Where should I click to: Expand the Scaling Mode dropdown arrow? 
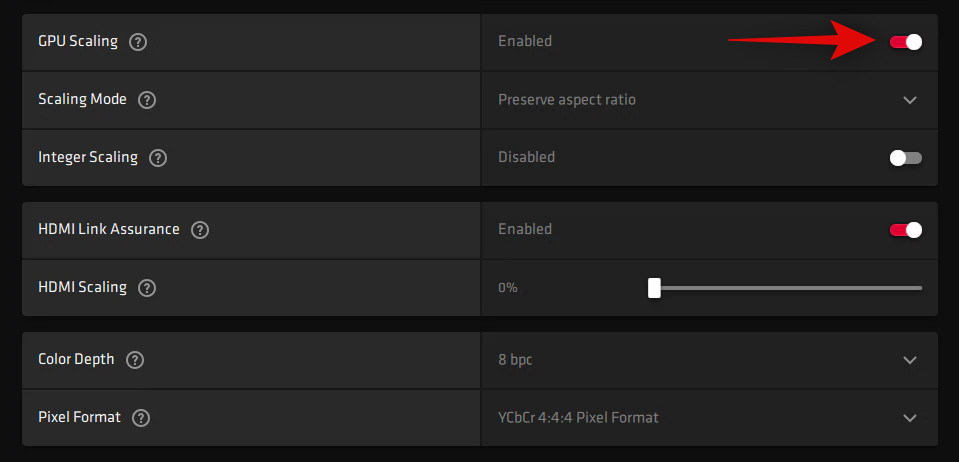[909, 100]
